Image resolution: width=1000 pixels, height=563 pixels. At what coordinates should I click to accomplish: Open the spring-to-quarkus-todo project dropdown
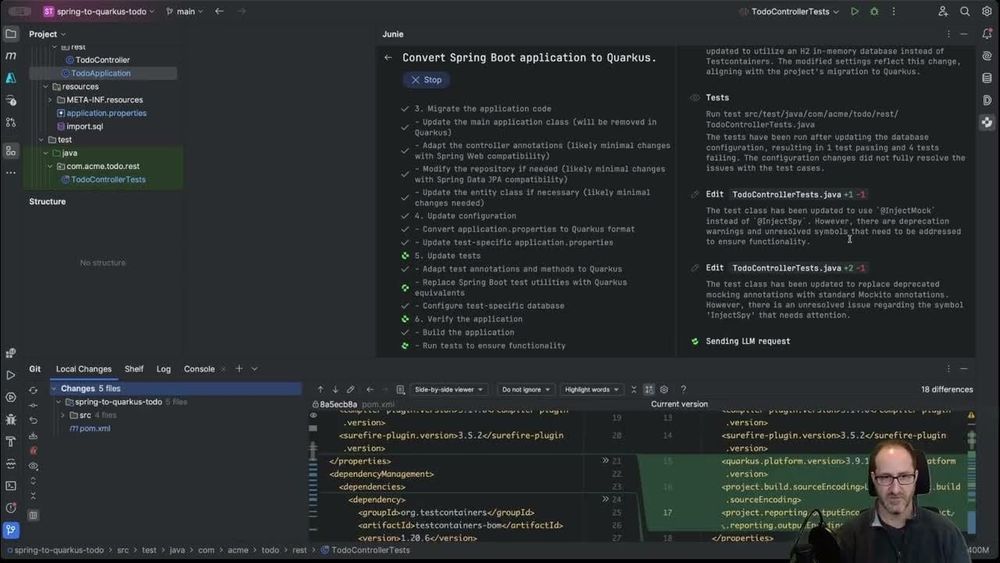[x=99, y=11]
